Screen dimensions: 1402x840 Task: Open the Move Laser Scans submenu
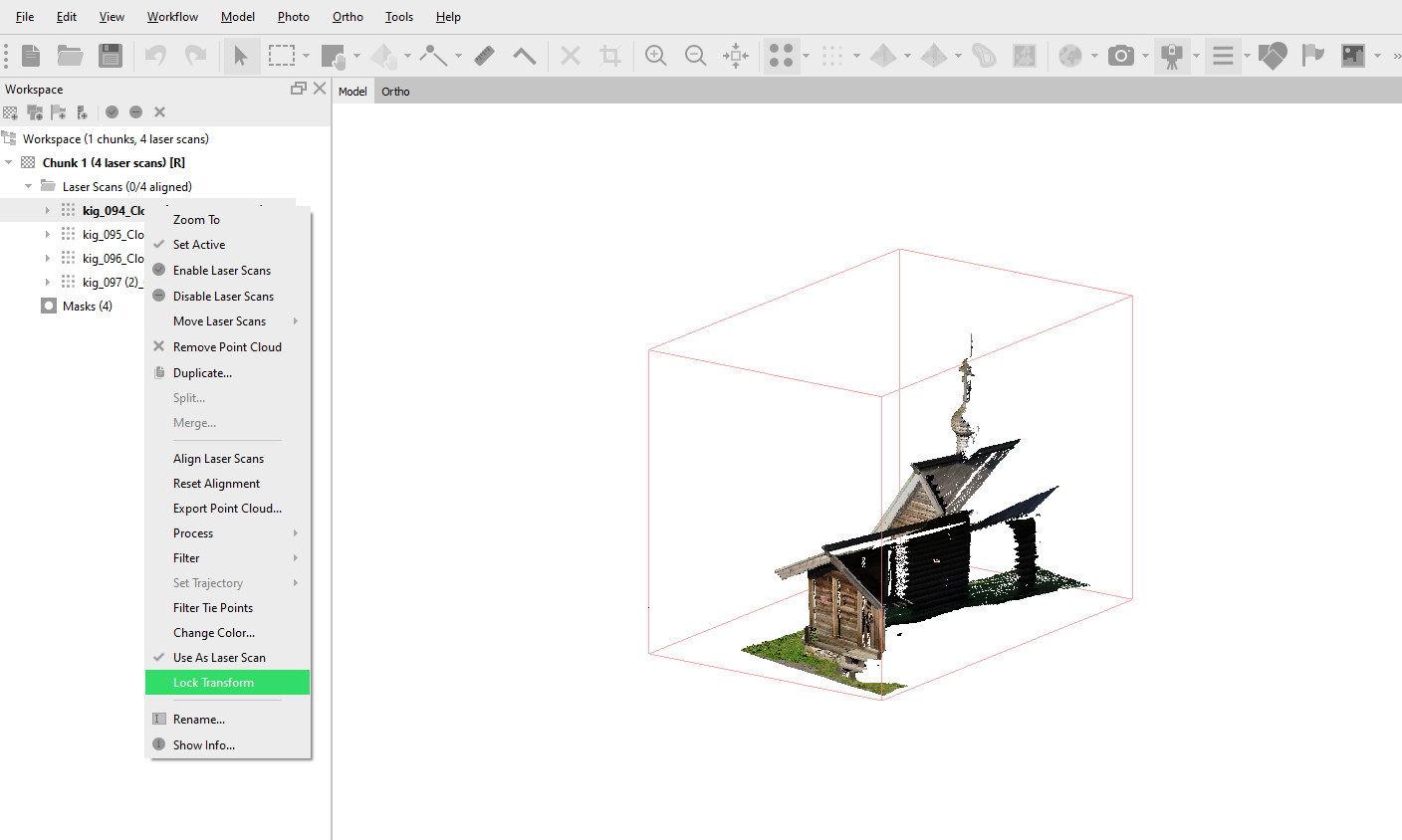coord(227,321)
